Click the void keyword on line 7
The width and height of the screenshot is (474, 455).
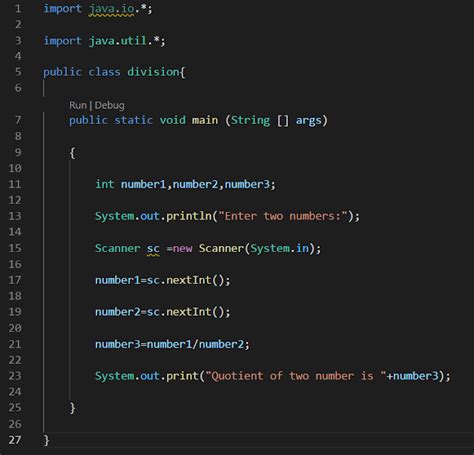pyautogui.click(x=172, y=120)
